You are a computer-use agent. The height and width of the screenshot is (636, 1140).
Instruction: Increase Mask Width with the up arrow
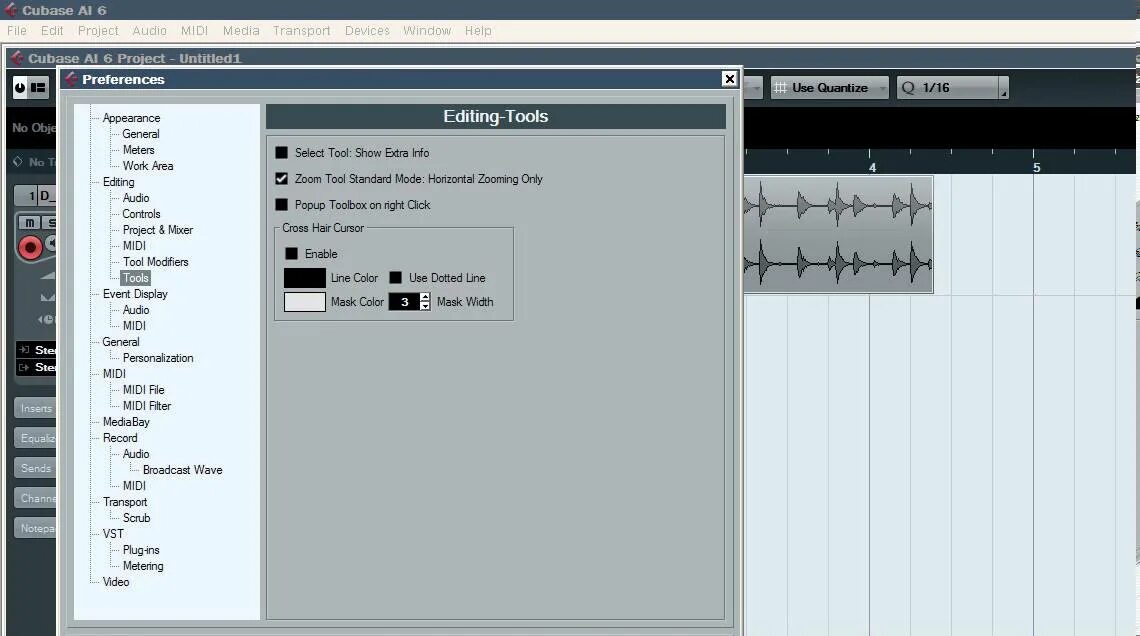(425, 297)
